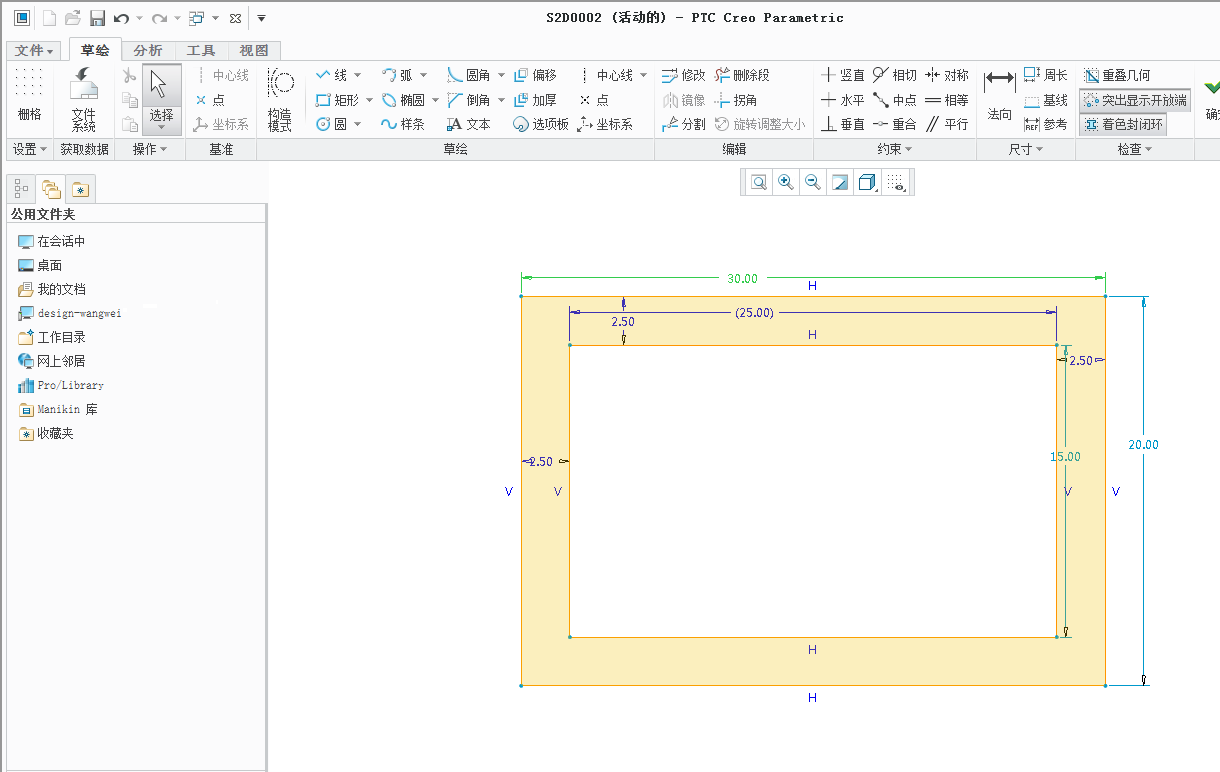Save the sketch with the disk icon
Screen dimensions: 1220x772
coord(97,18)
